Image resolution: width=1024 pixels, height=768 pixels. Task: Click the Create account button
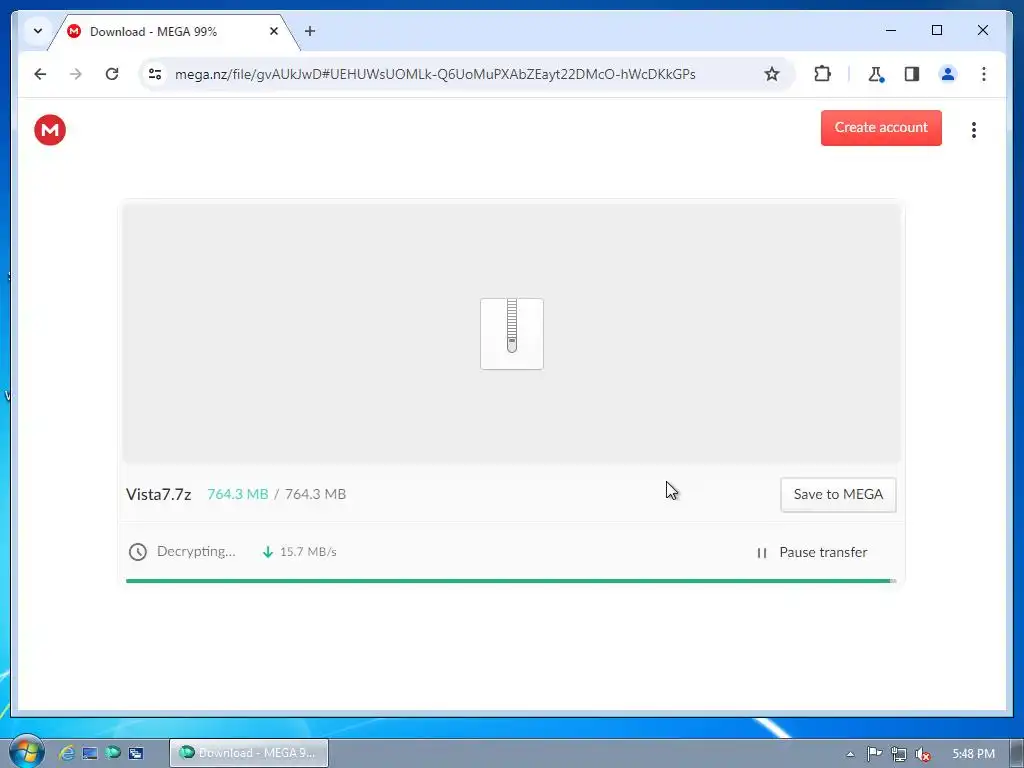click(880, 127)
